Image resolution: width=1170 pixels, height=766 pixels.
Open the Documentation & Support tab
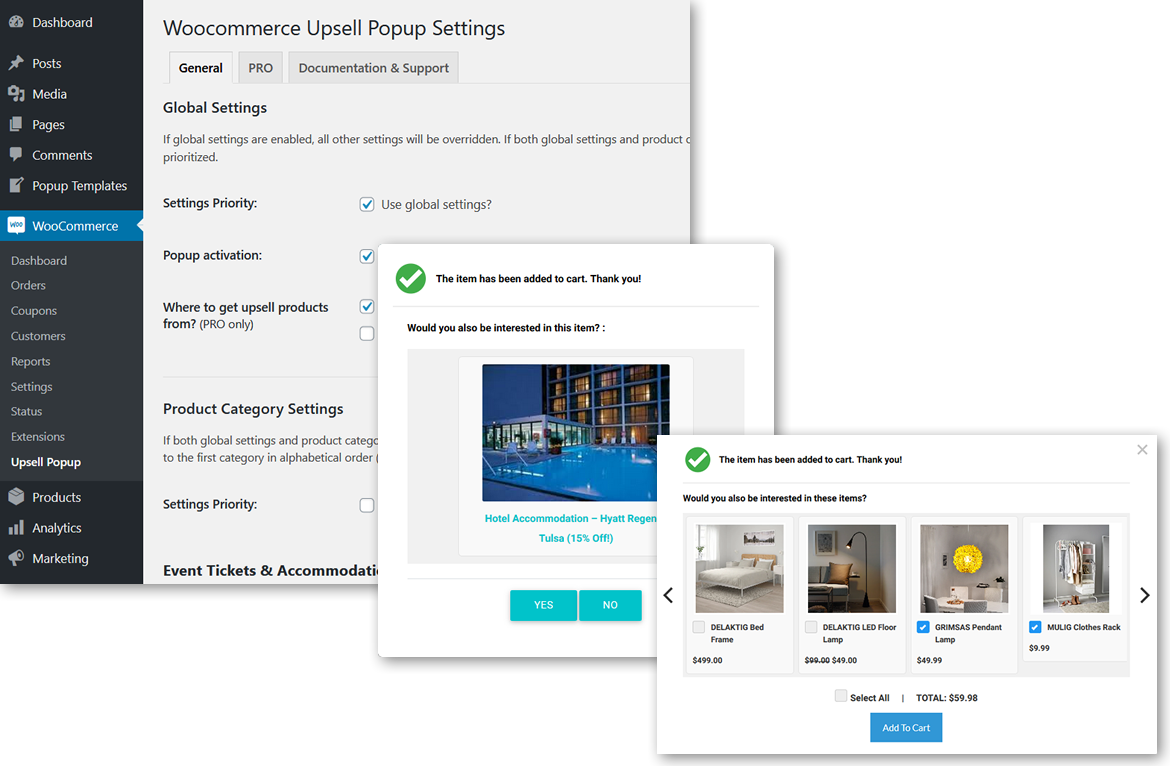(373, 68)
